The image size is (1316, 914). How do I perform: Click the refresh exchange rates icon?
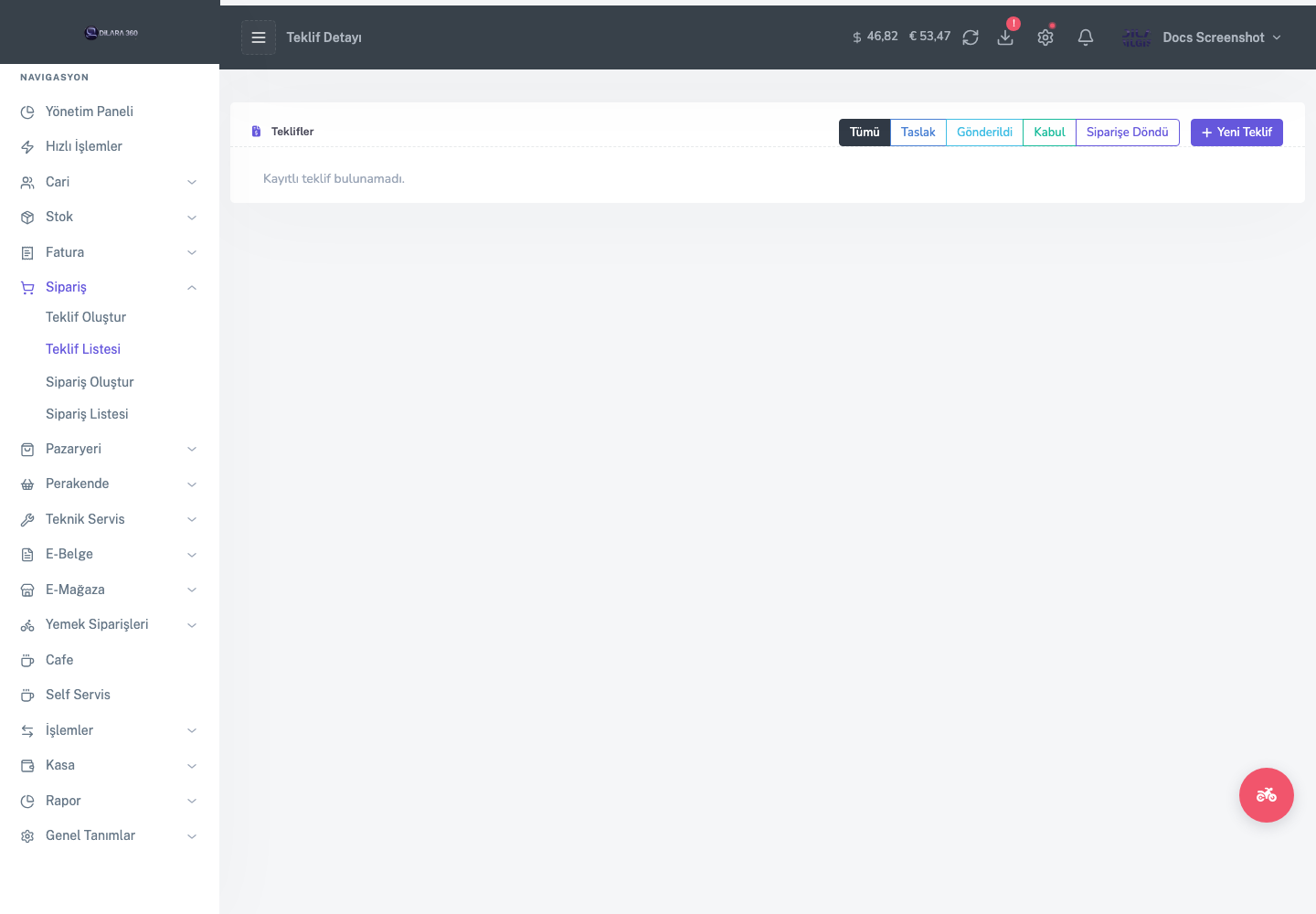pyautogui.click(x=971, y=37)
